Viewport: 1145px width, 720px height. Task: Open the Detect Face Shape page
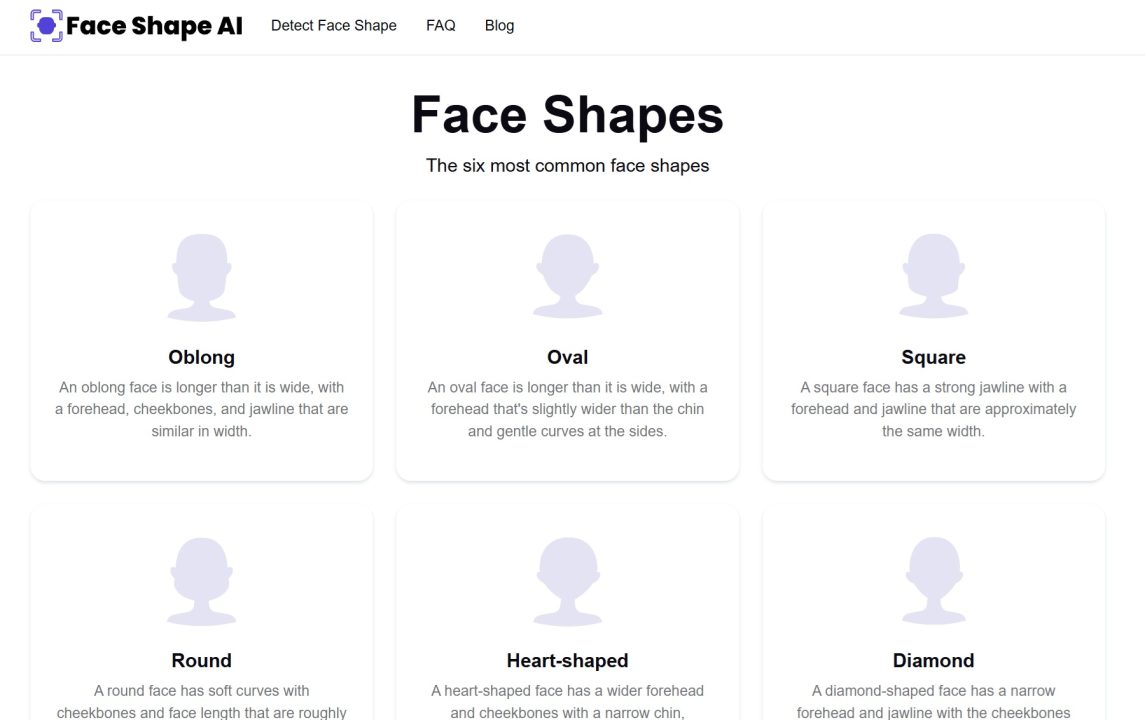[x=333, y=25]
